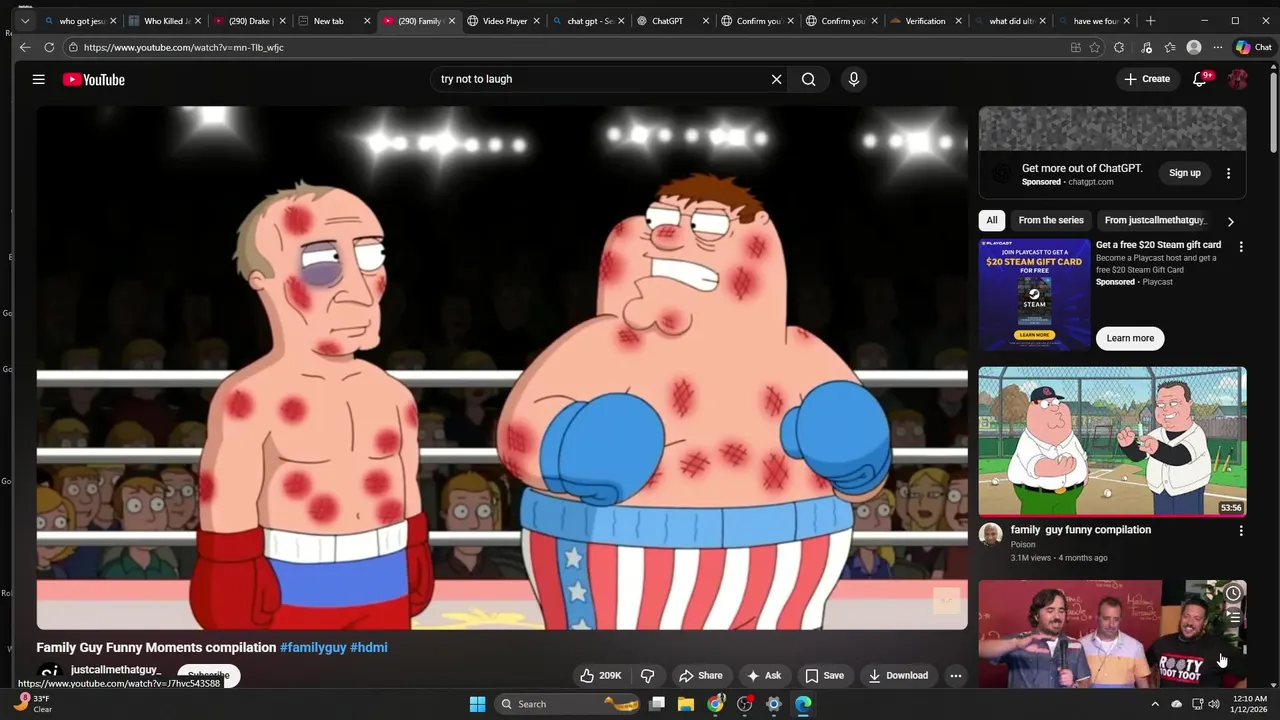Open the weather widget showing 33°F
Screen dimensions: 1280x720
pyautogui.click(x=33, y=704)
